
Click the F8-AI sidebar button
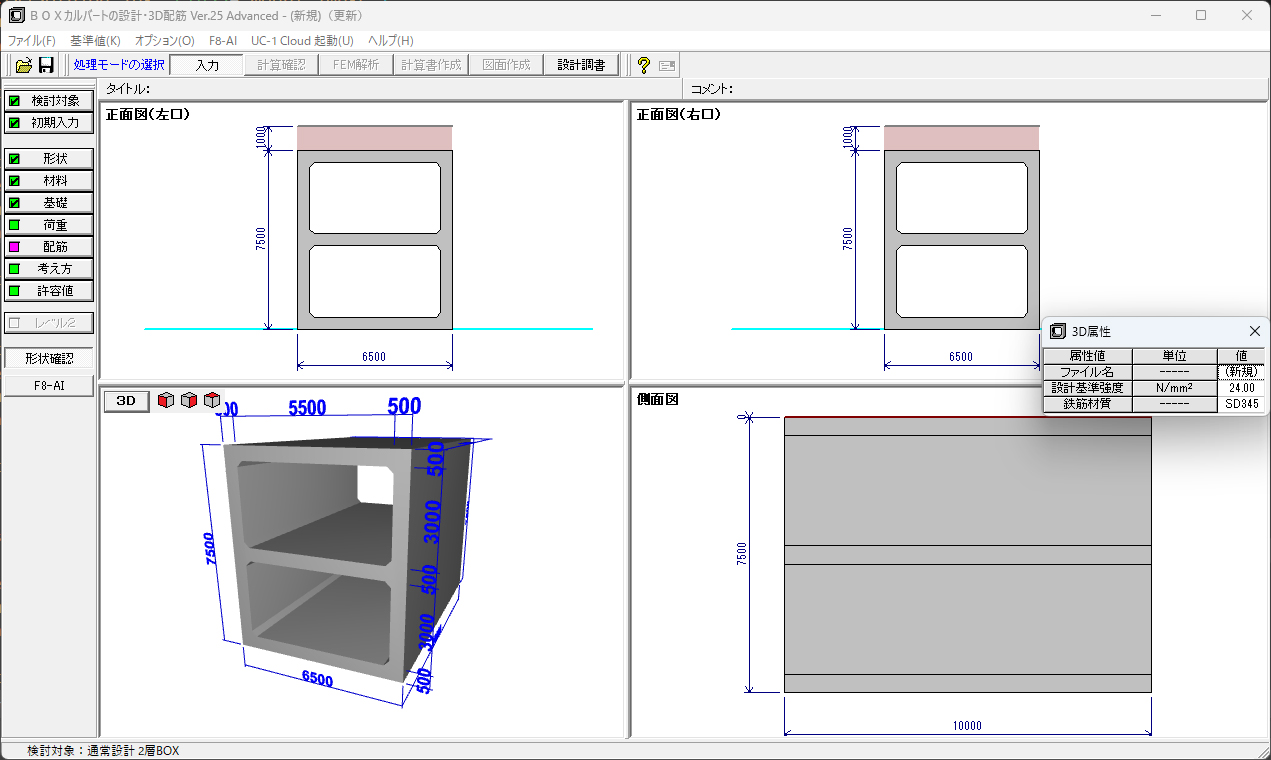click(49, 385)
